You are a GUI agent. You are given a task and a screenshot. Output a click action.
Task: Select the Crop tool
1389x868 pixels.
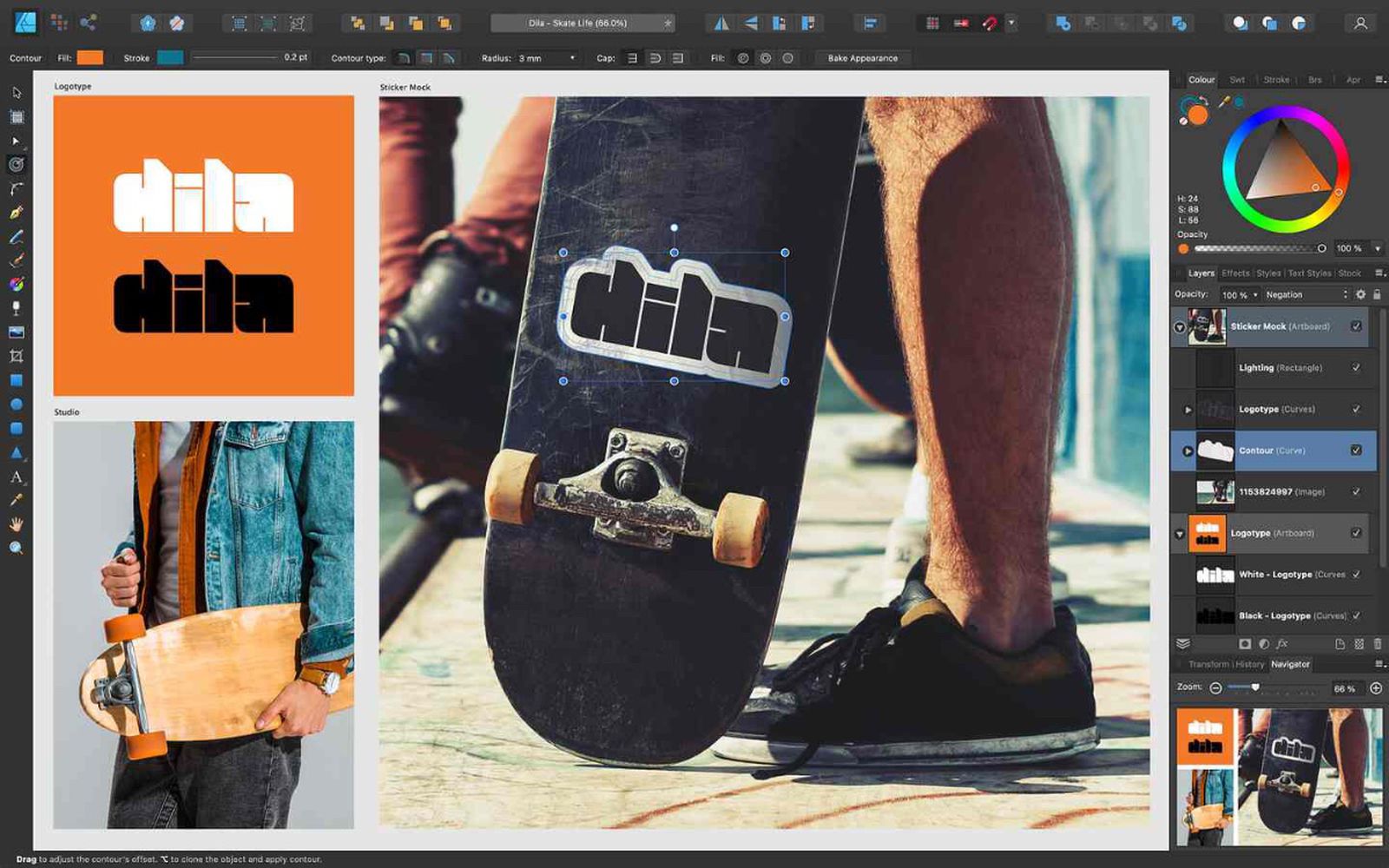[x=16, y=354]
